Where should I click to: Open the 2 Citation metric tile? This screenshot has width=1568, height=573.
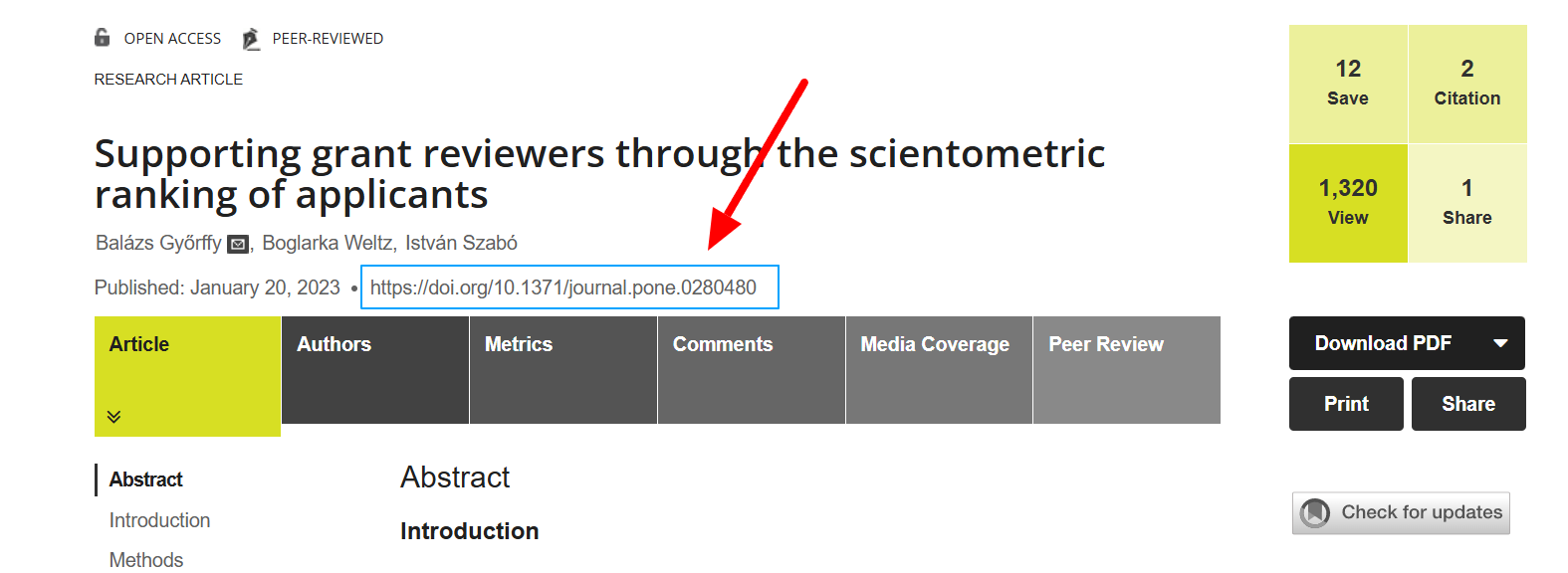click(1467, 84)
